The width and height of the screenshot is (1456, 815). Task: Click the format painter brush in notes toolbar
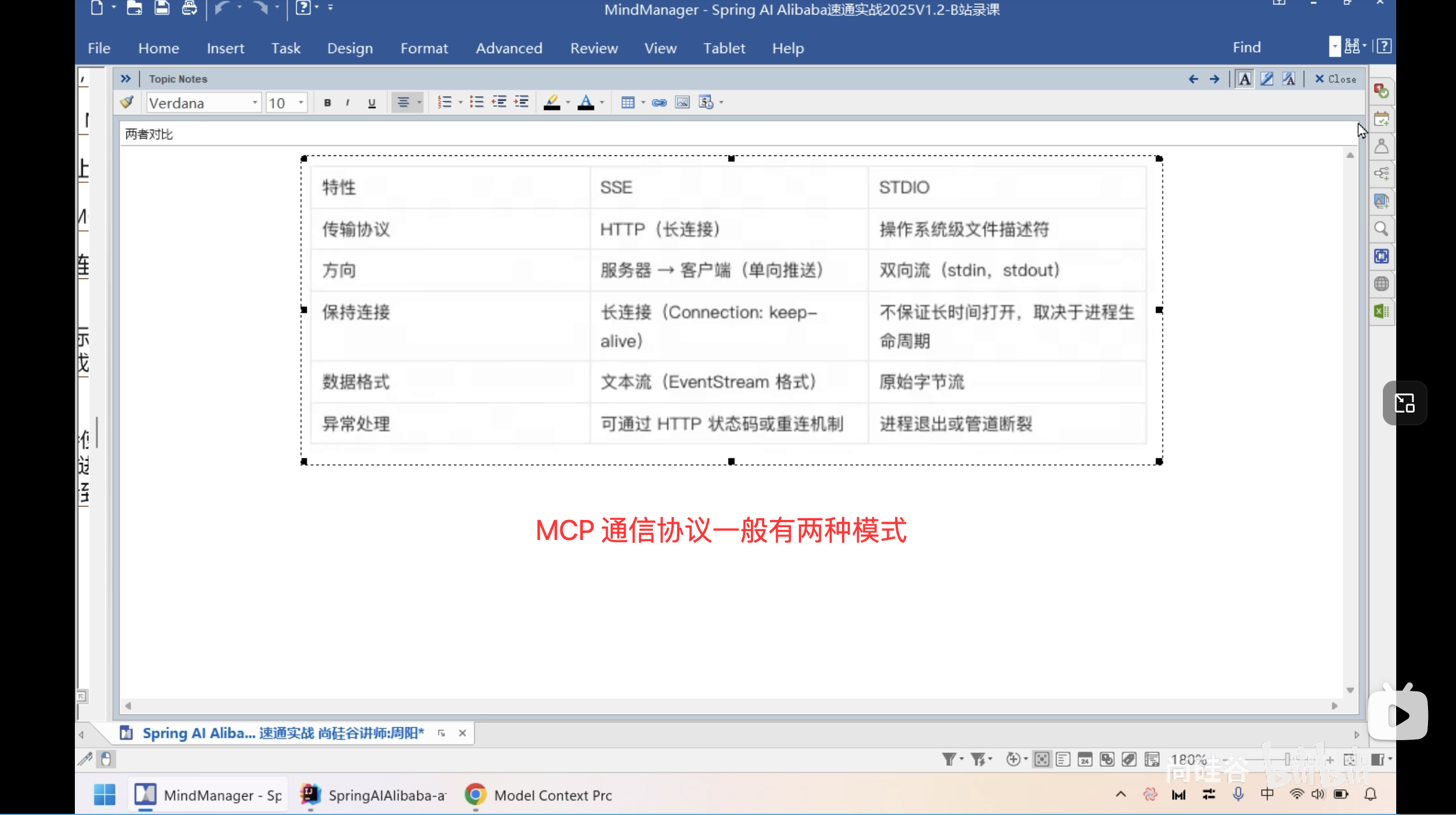tap(127, 102)
